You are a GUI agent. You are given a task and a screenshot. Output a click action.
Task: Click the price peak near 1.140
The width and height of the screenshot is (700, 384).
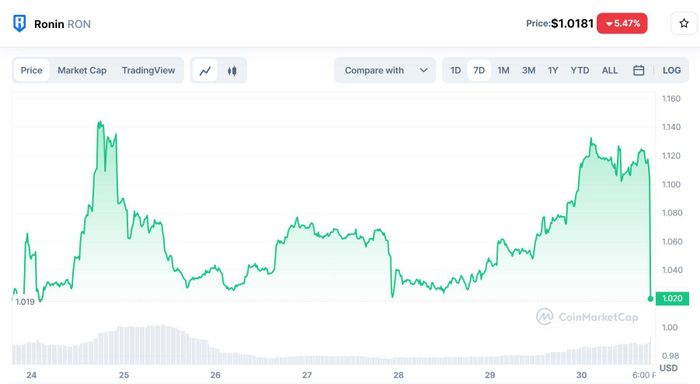pyautogui.click(x=100, y=122)
